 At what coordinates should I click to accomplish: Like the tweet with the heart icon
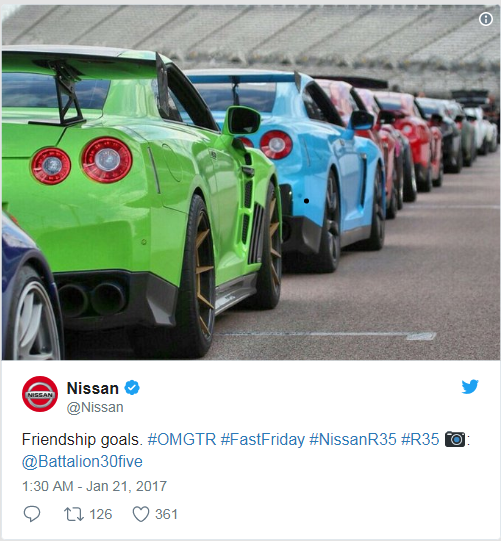[x=141, y=514]
